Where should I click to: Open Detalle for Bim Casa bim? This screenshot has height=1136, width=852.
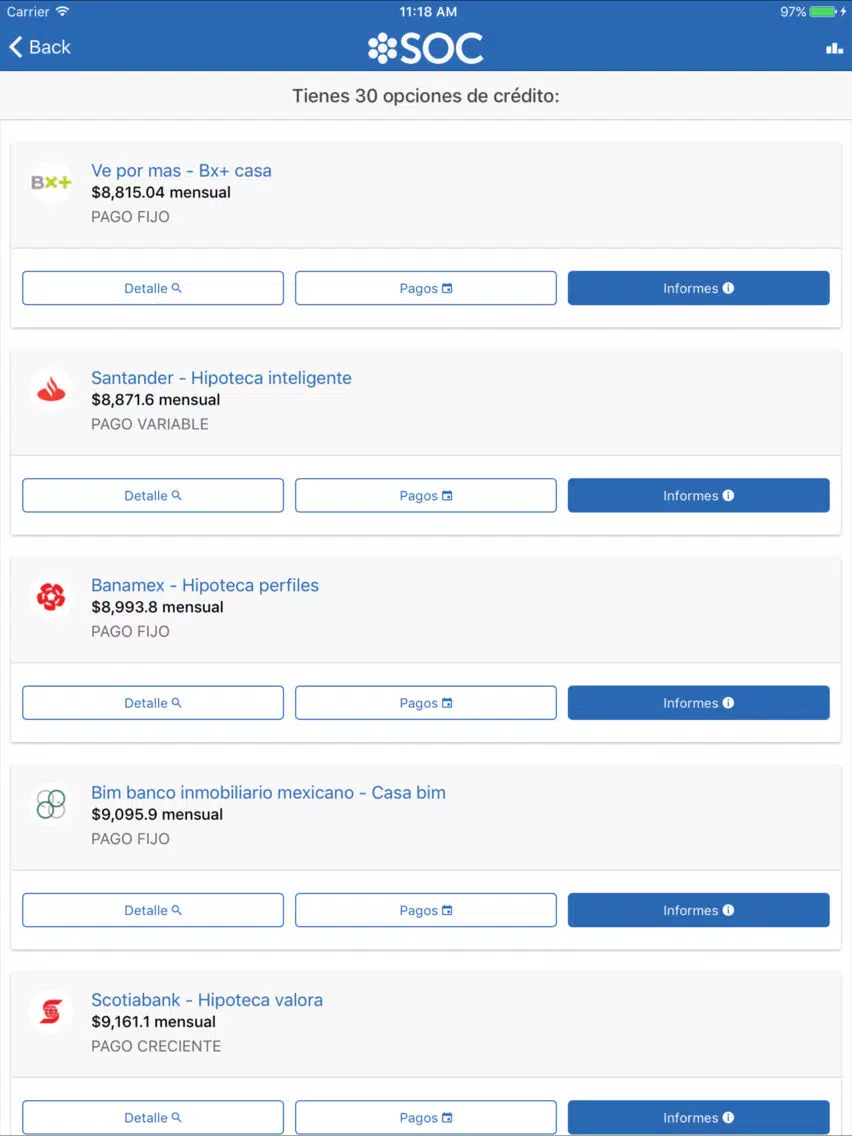153,910
